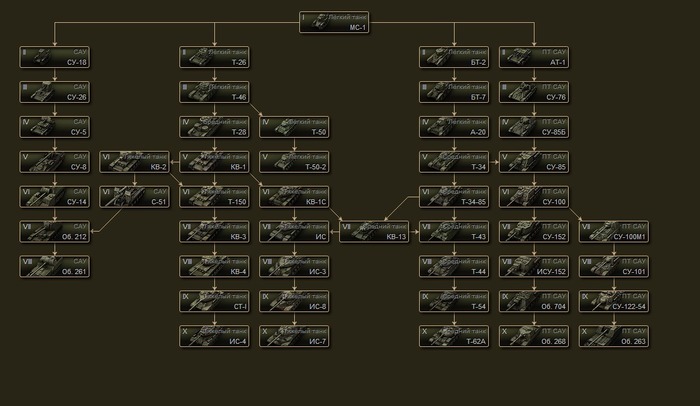Select the ИСУ-152 vehicle thumbnail
This screenshot has height=406, width=700.
[x=534, y=266]
